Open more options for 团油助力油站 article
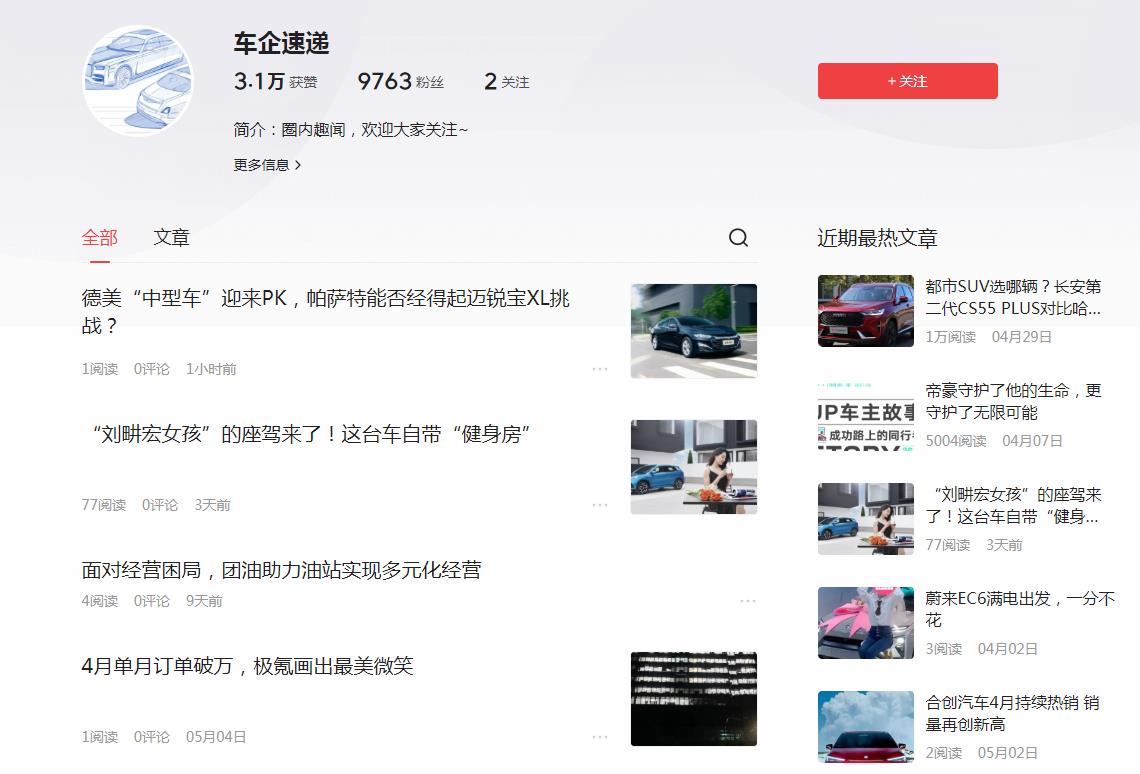Image resolution: width=1140 pixels, height=774 pixels. click(x=748, y=601)
